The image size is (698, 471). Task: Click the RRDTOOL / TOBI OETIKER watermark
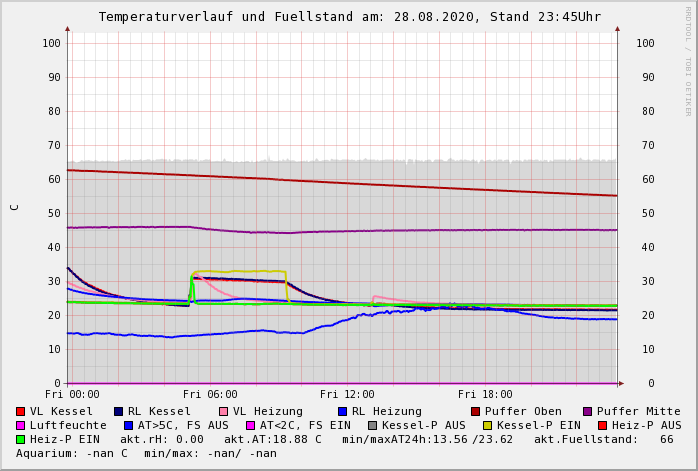pyautogui.click(x=688, y=60)
